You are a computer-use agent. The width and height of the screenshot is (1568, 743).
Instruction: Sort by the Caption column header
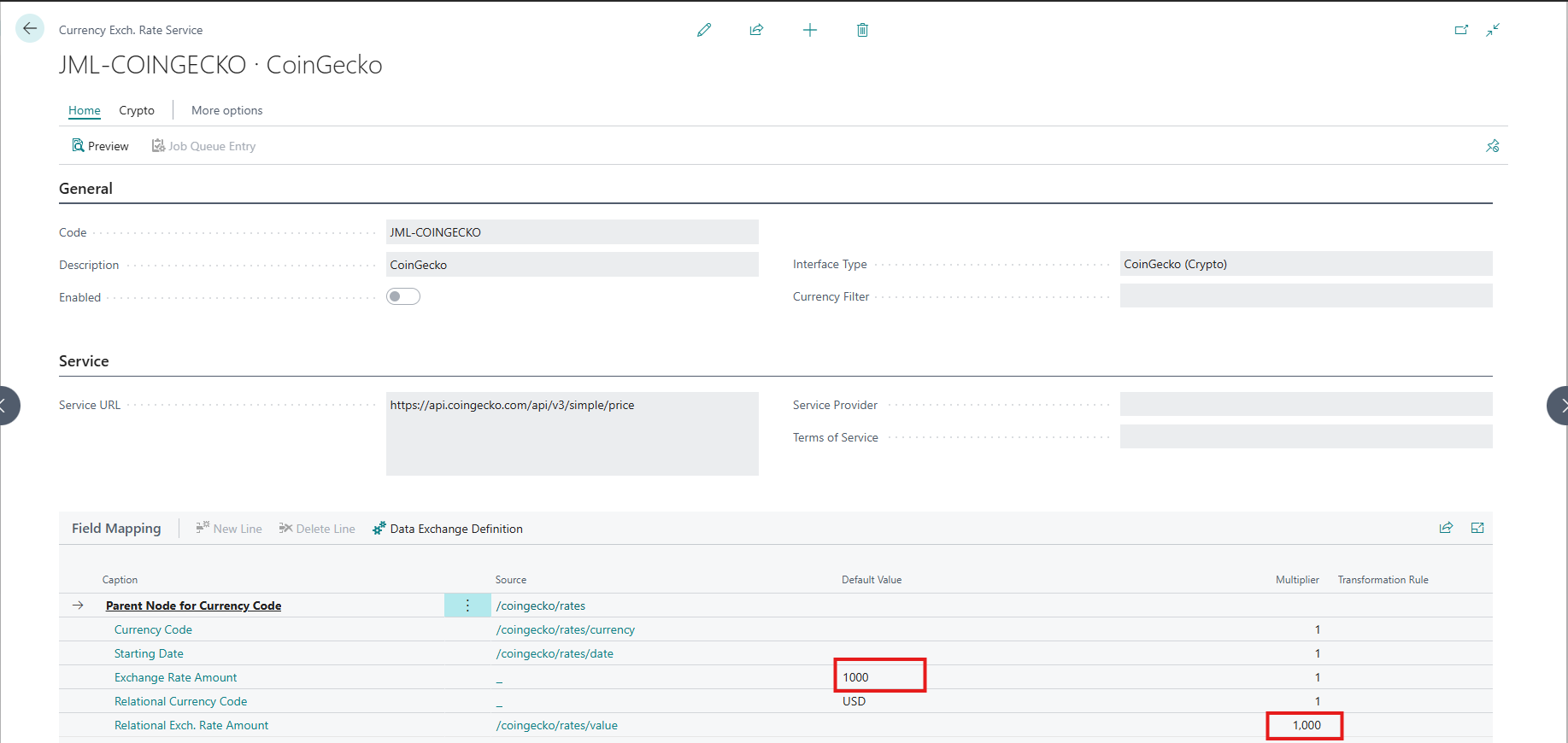[120, 580]
